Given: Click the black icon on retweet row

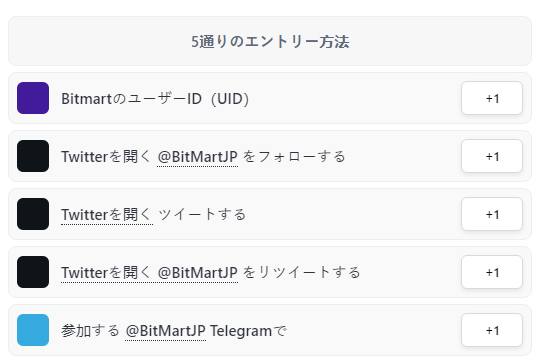Looking at the screenshot, I should click(x=33, y=272).
